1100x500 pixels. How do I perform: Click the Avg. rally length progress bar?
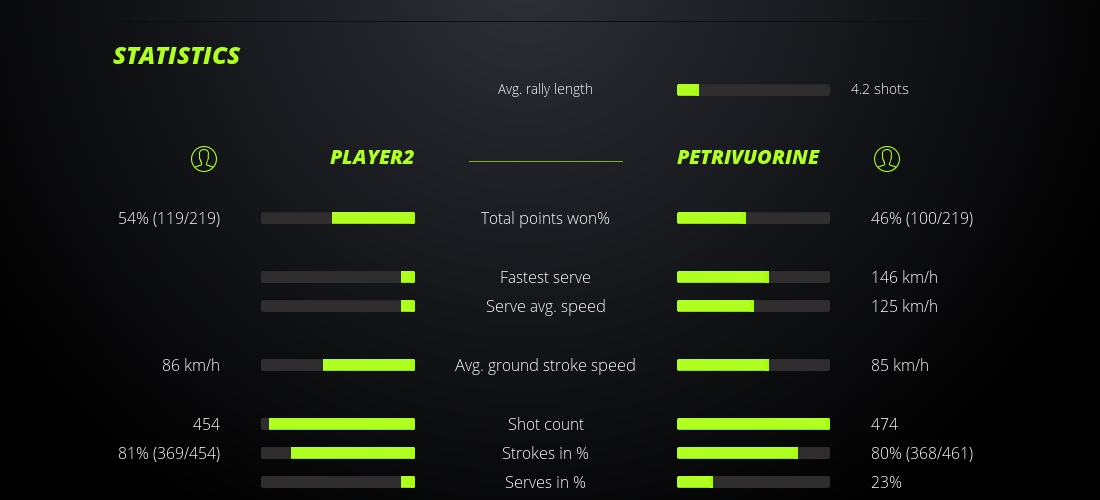click(753, 90)
